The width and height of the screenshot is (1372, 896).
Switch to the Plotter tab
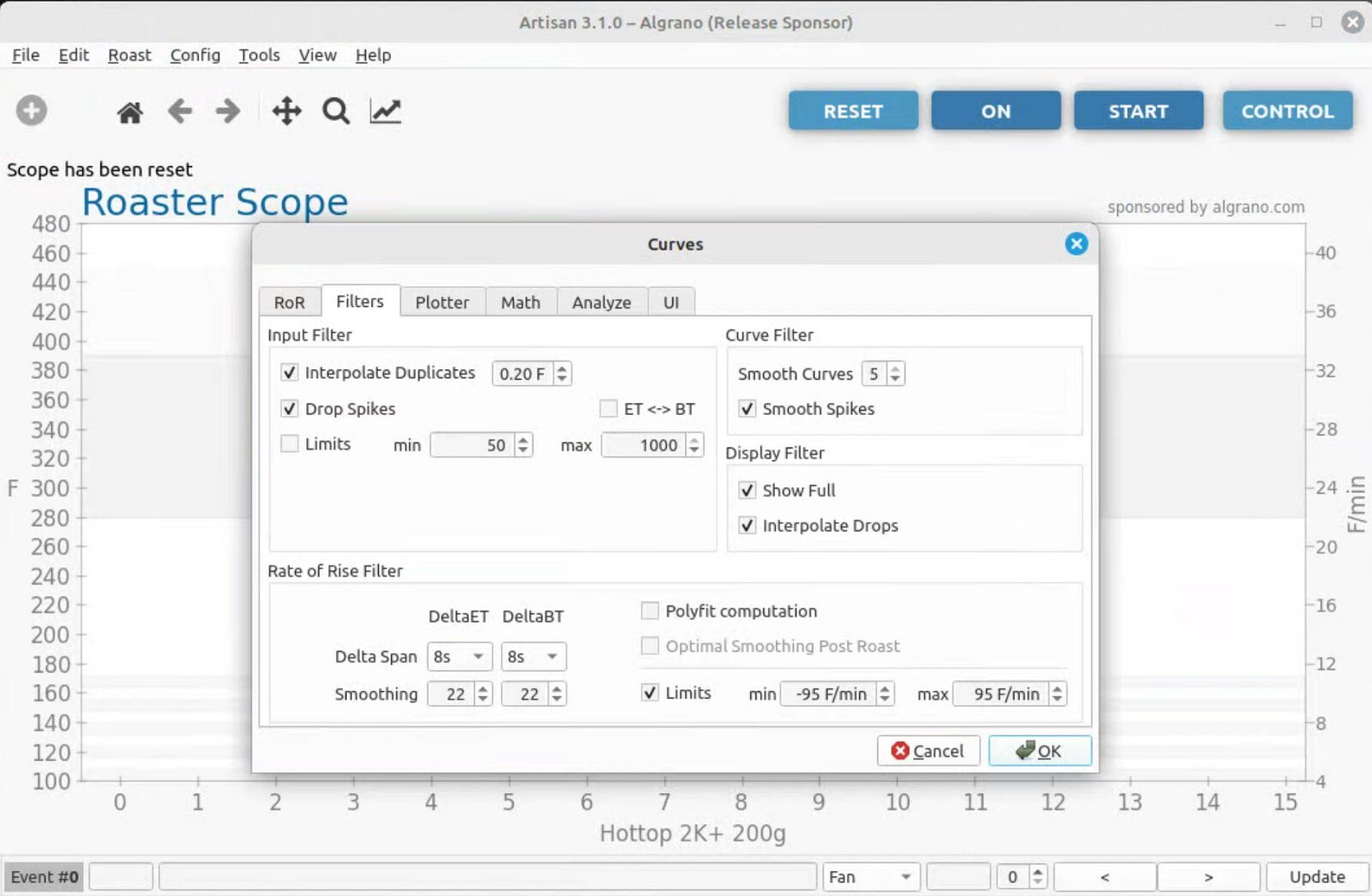pyautogui.click(x=442, y=303)
